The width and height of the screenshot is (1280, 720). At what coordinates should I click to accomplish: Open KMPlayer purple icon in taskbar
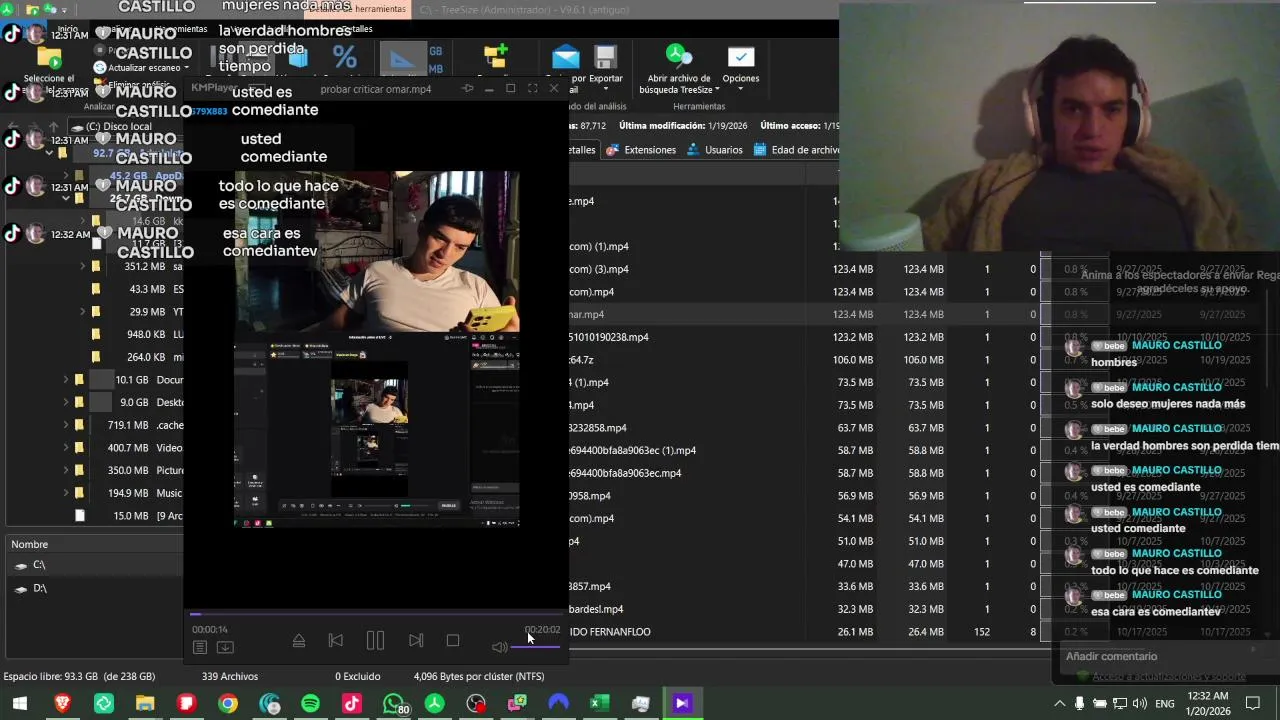[x=682, y=704]
